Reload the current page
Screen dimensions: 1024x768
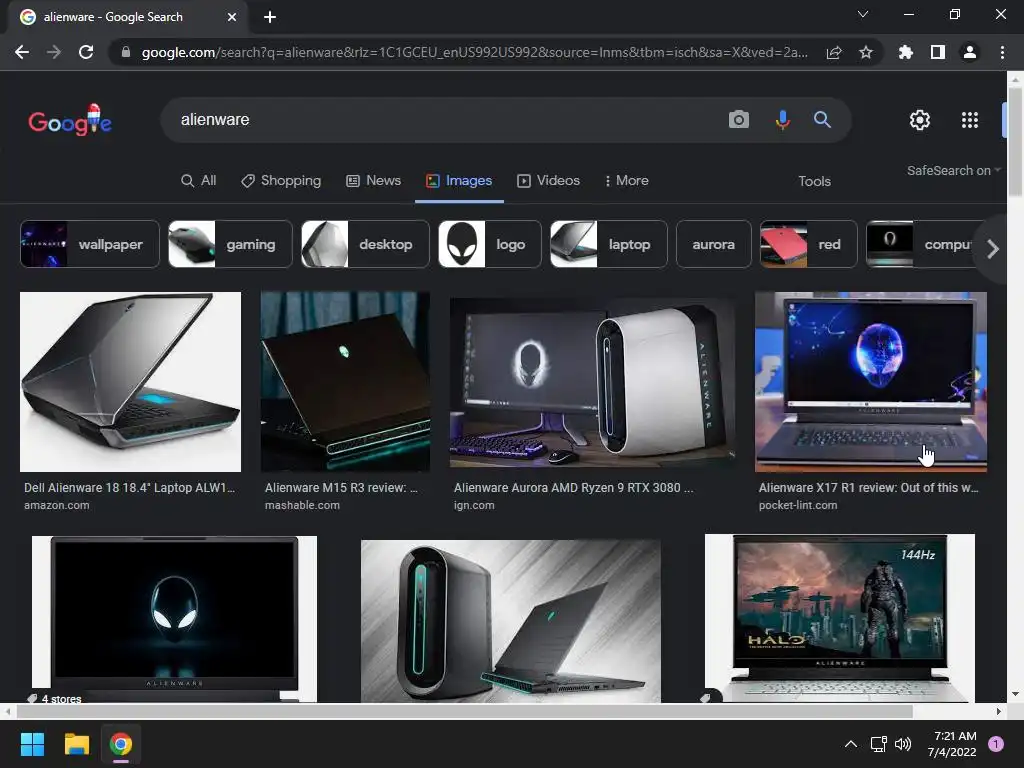[x=86, y=52]
